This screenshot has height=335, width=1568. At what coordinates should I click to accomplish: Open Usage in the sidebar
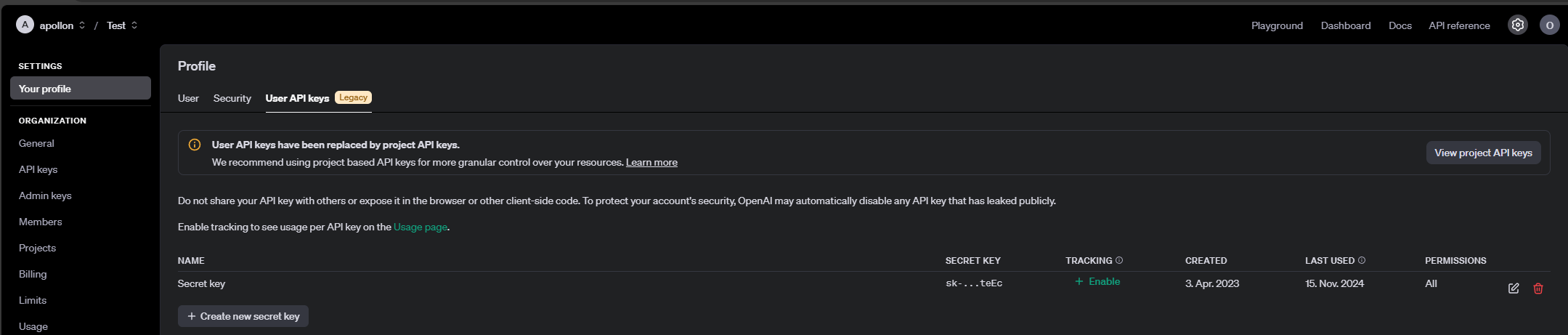coord(33,326)
